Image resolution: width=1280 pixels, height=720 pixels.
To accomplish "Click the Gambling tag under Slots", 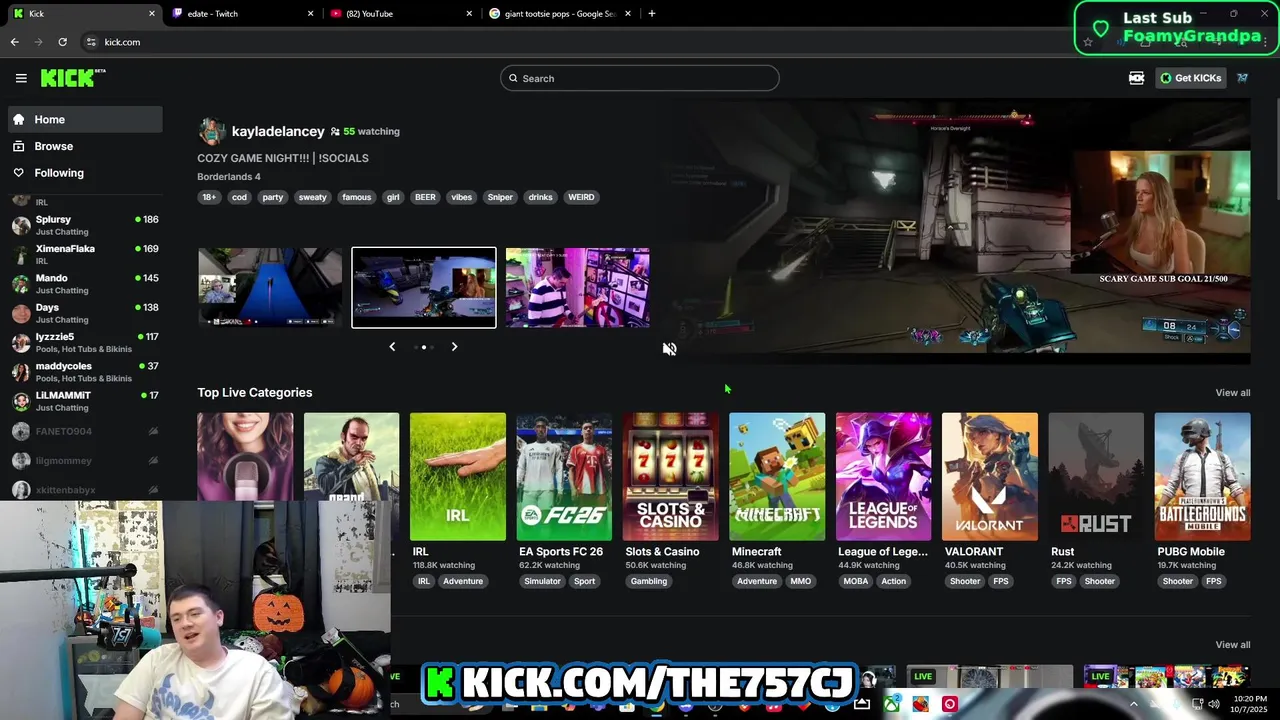I will pyautogui.click(x=649, y=581).
